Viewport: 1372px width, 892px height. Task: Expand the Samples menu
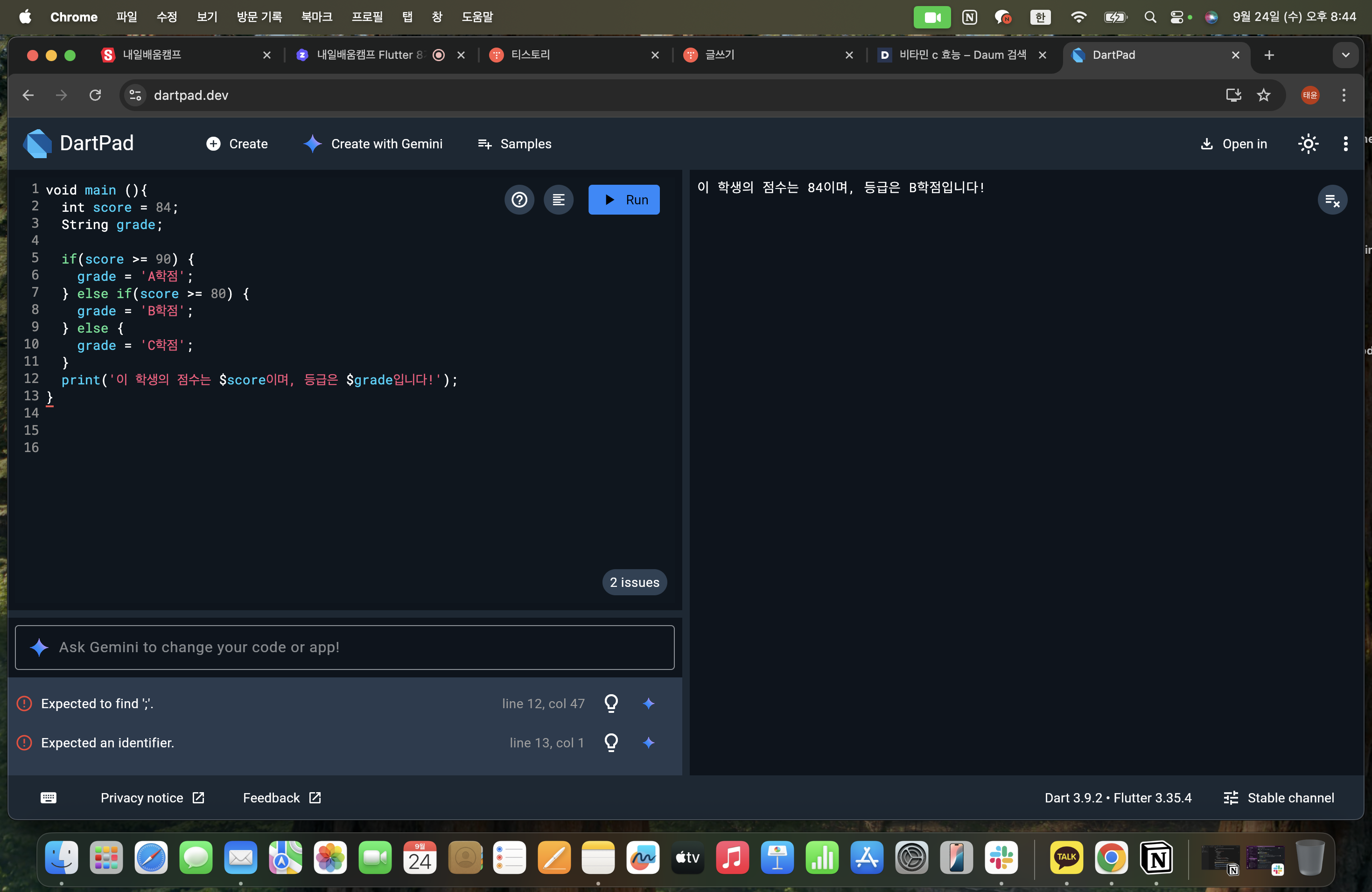click(514, 144)
